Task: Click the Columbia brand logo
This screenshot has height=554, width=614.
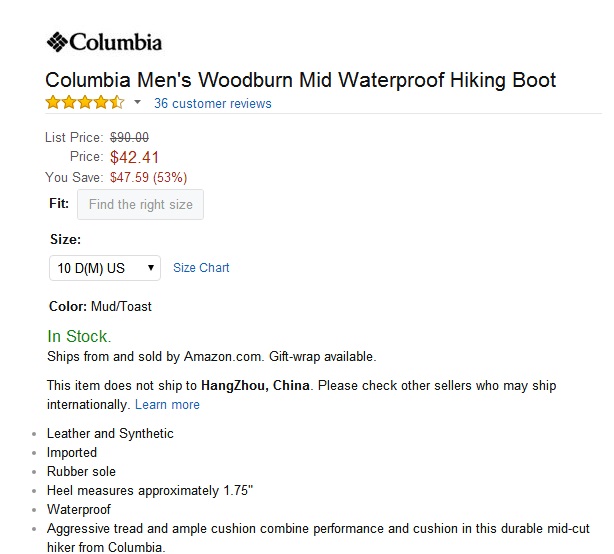Action: point(104,42)
